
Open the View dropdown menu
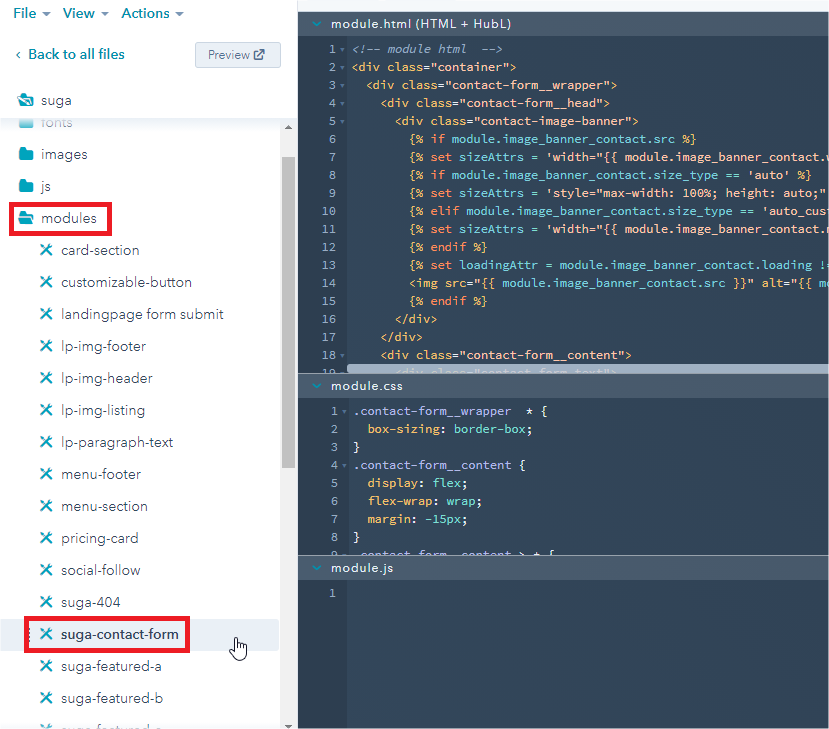click(84, 13)
